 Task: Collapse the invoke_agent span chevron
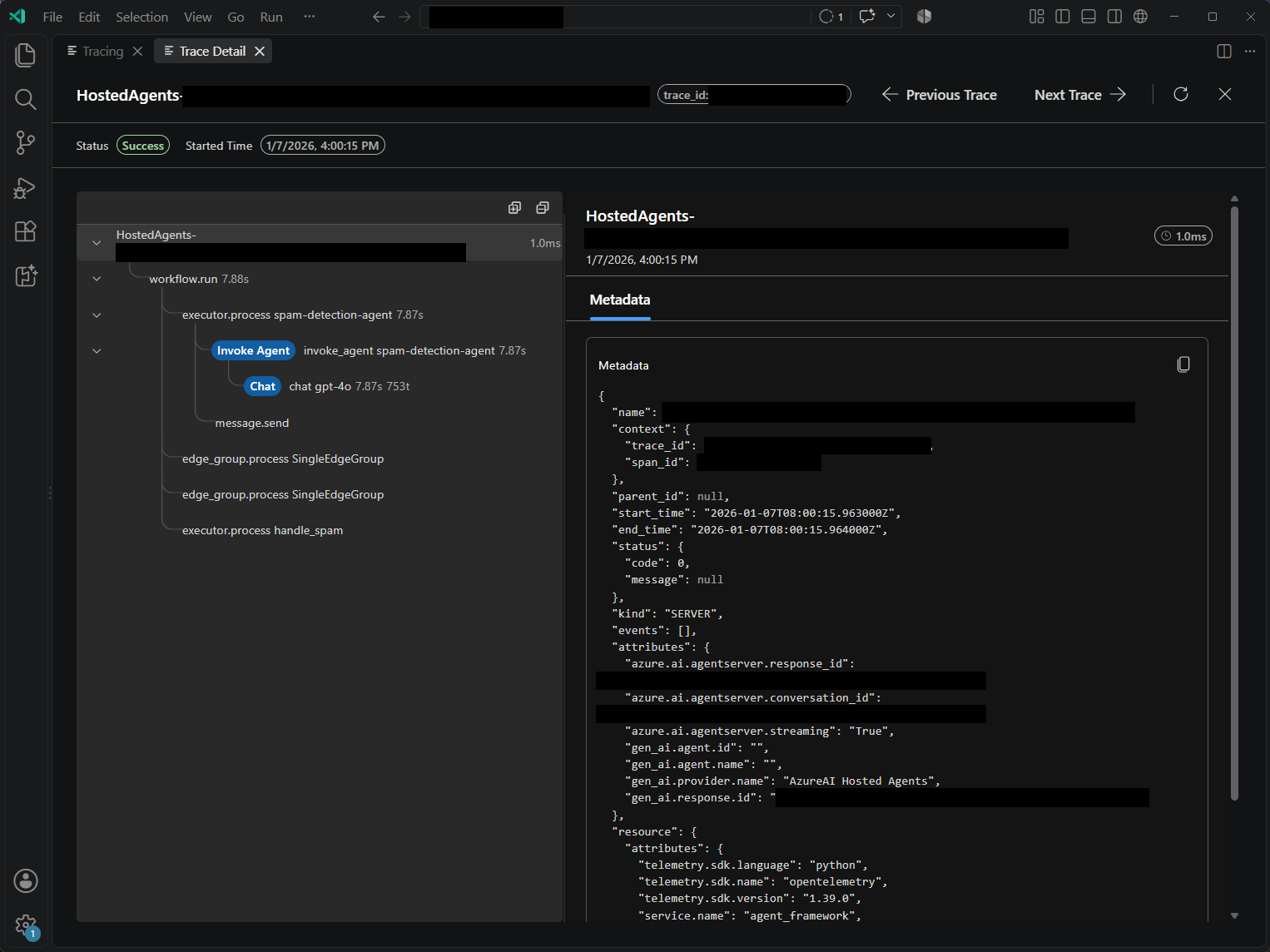97,351
